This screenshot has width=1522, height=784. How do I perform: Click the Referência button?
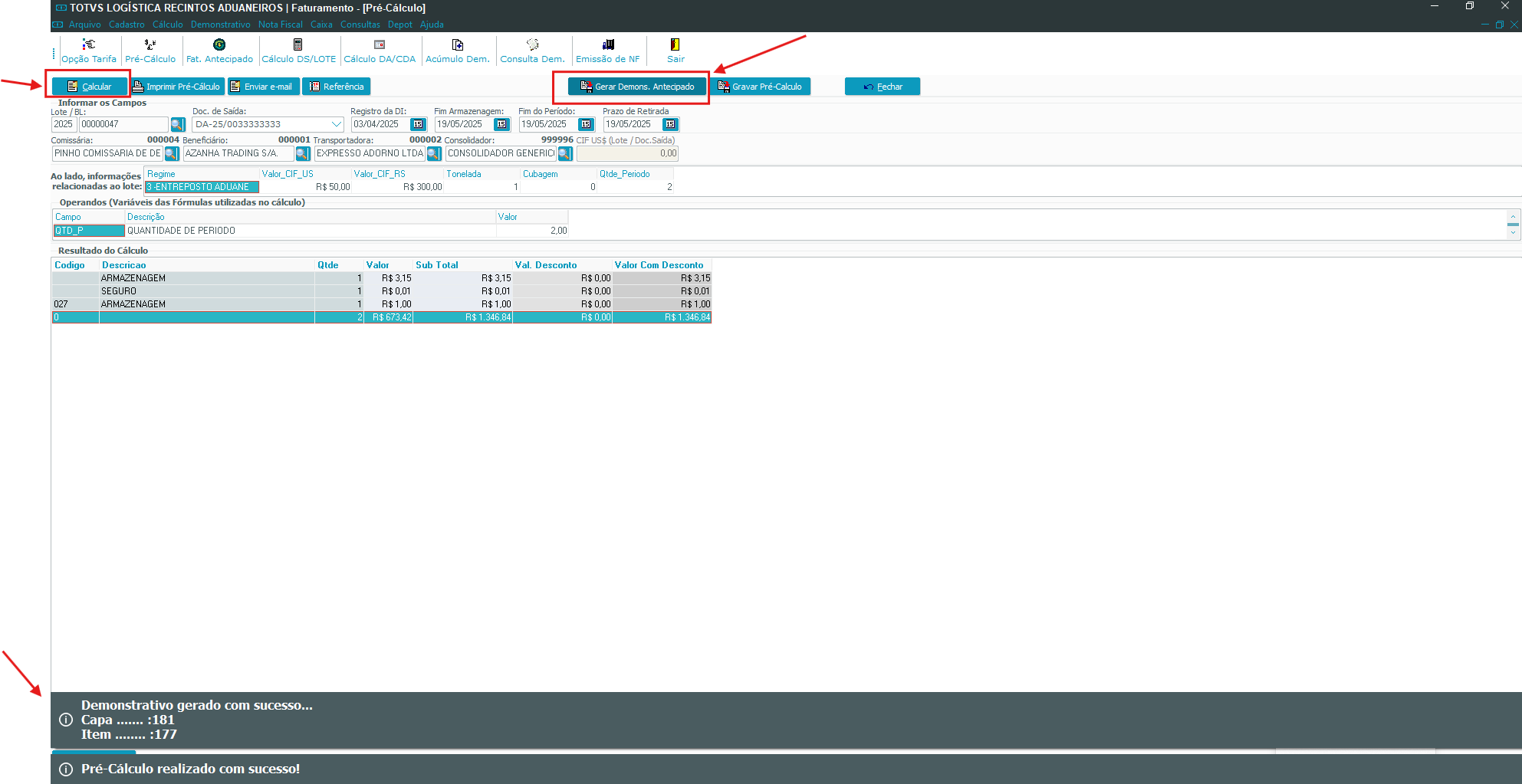pos(336,87)
